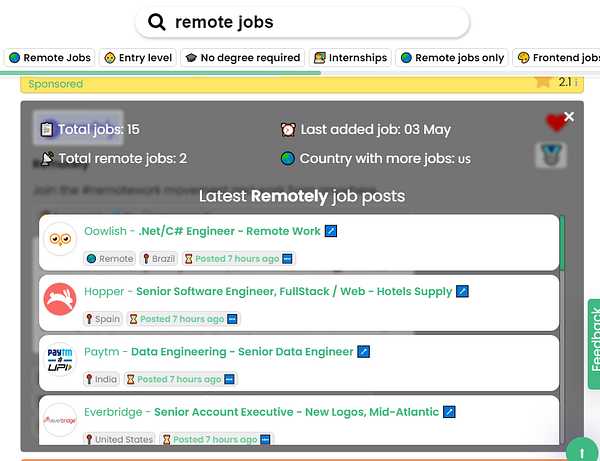Click the 'Latest Remotely job posts' heading
Image resolution: width=600 pixels, height=461 pixels.
[x=302, y=196]
